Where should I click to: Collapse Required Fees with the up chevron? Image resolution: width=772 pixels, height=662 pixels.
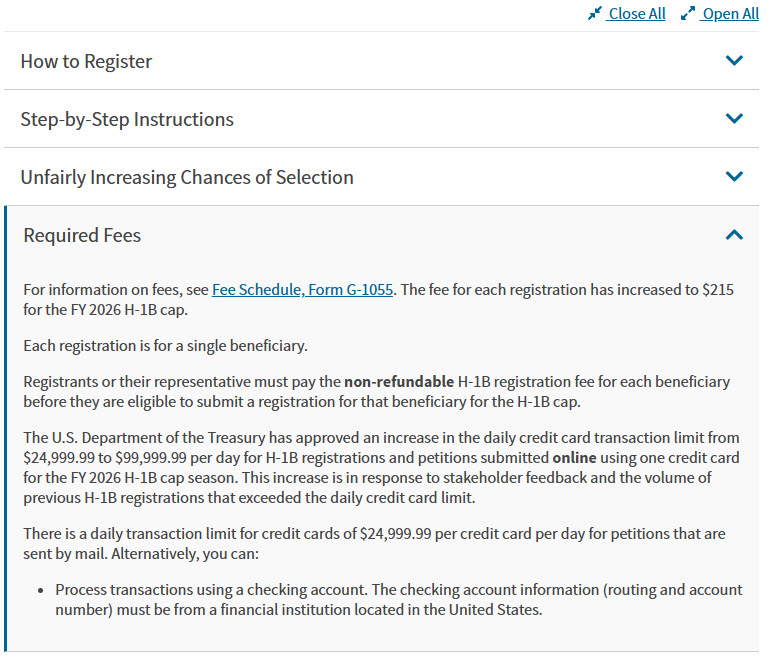pos(734,235)
